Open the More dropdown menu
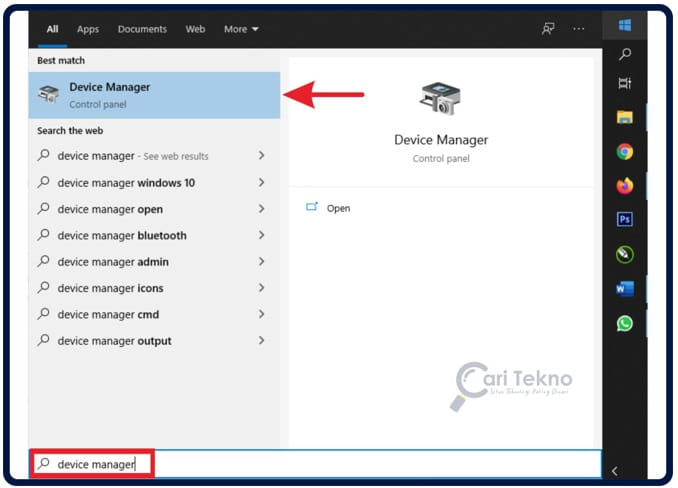The width and height of the screenshot is (678, 488). pyautogui.click(x=241, y=29)
